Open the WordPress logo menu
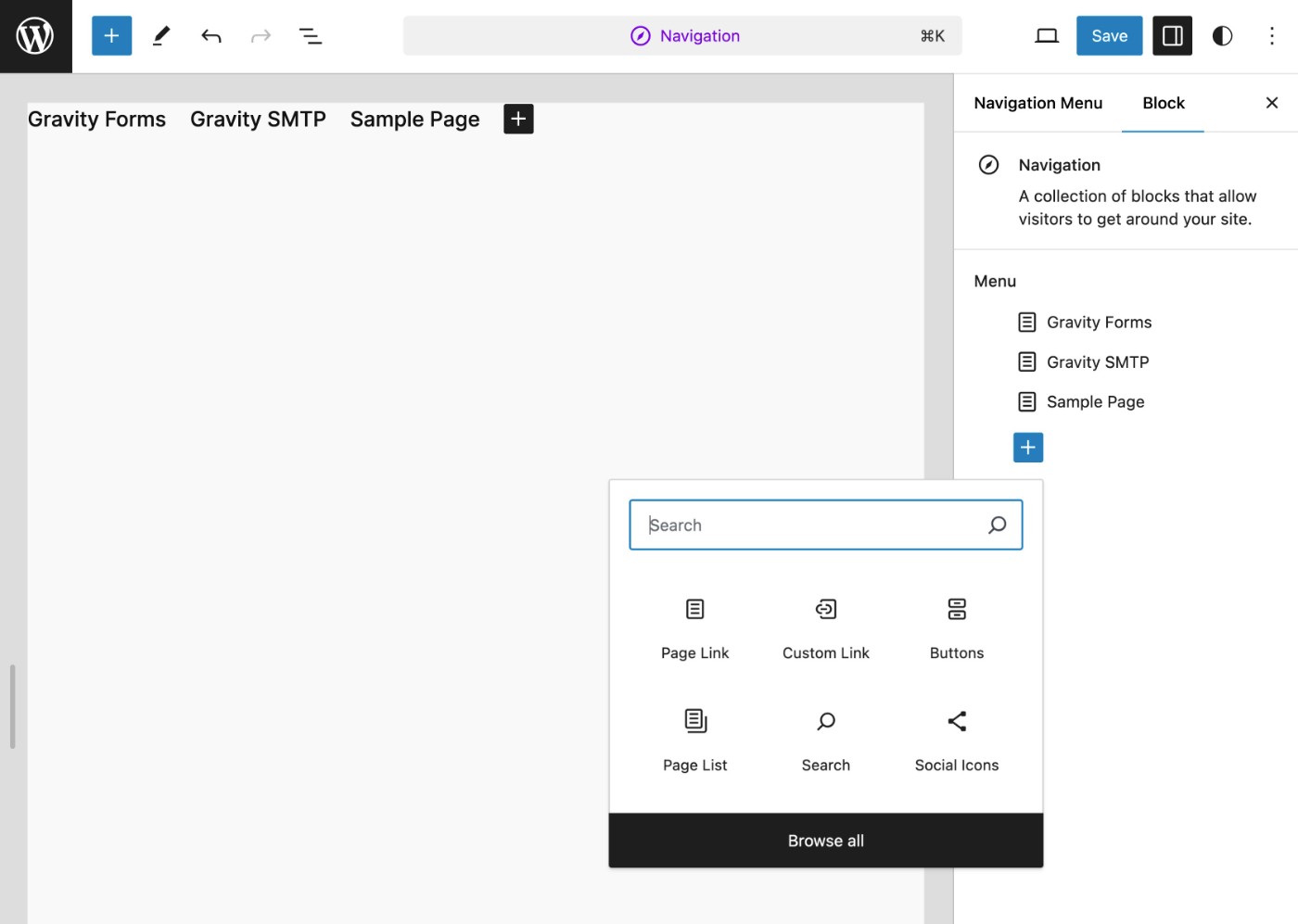This screenshot has width=1298, height=924. point(35,36)
